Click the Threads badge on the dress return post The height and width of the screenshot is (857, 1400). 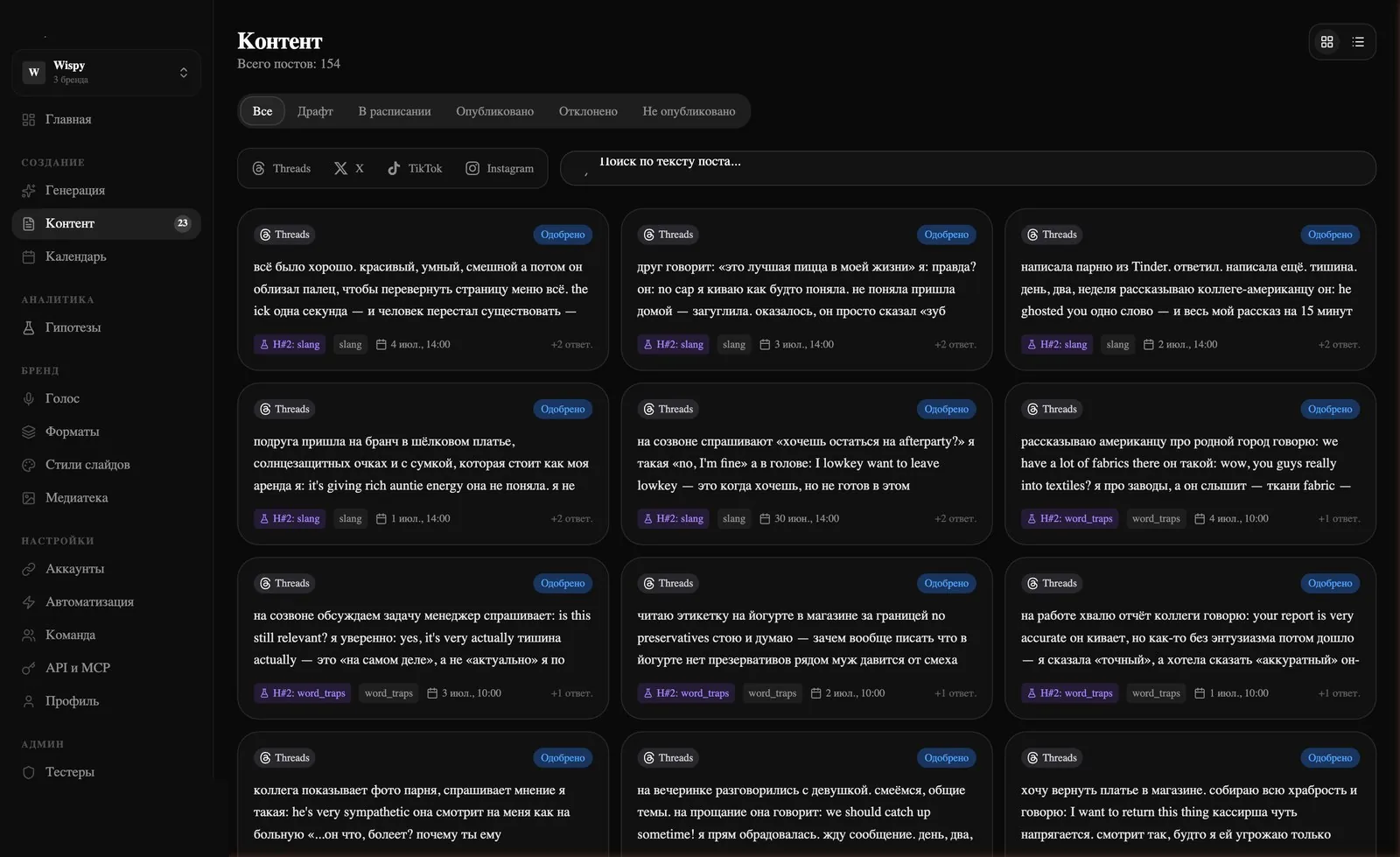point(1052,758)
